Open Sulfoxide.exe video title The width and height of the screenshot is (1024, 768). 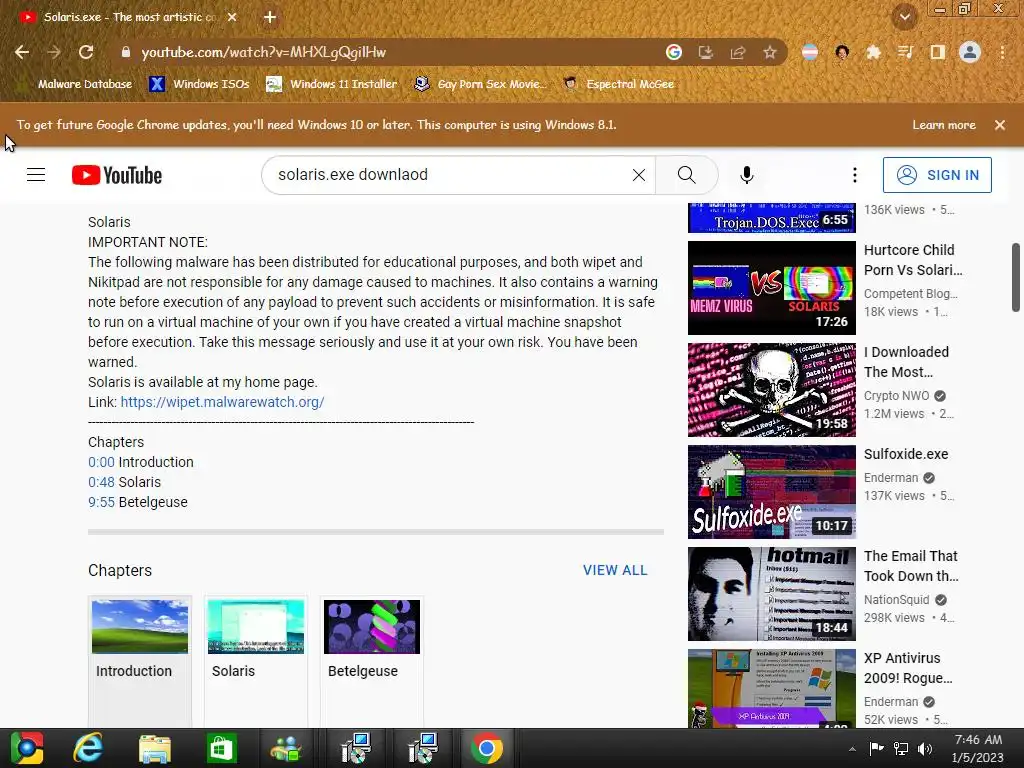(x=906, y=455)
